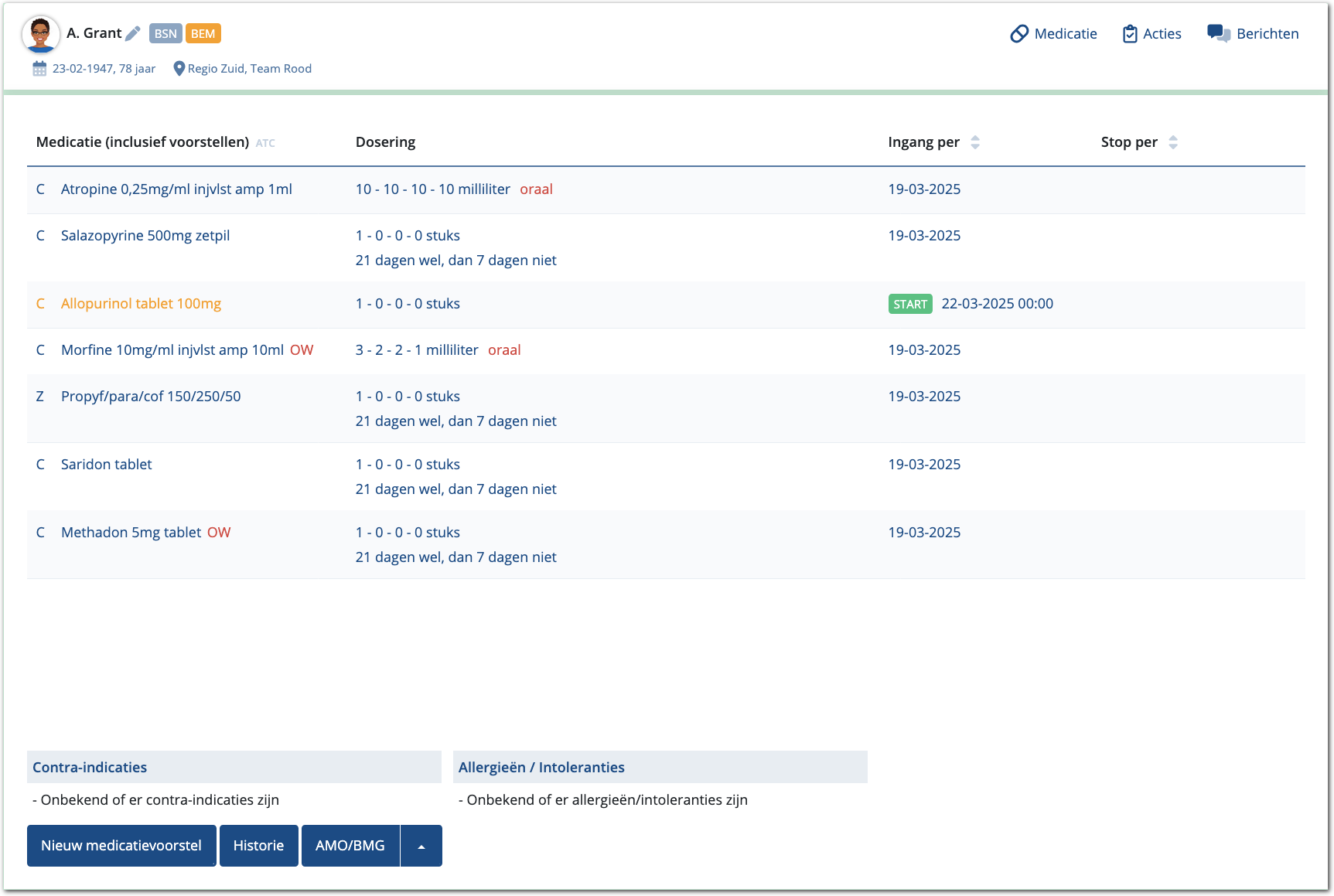Click the orange BEM badge
This screenshot has height=896, width=1334.
pyautogui.click(x=203, y=33)
